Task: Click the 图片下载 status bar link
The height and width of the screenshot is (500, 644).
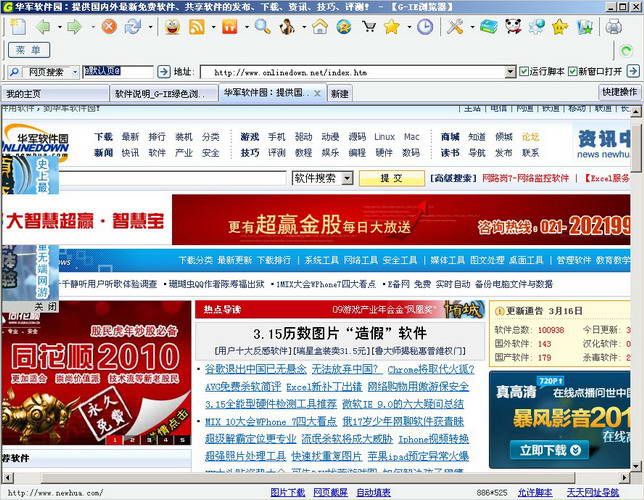Action: 288,492
